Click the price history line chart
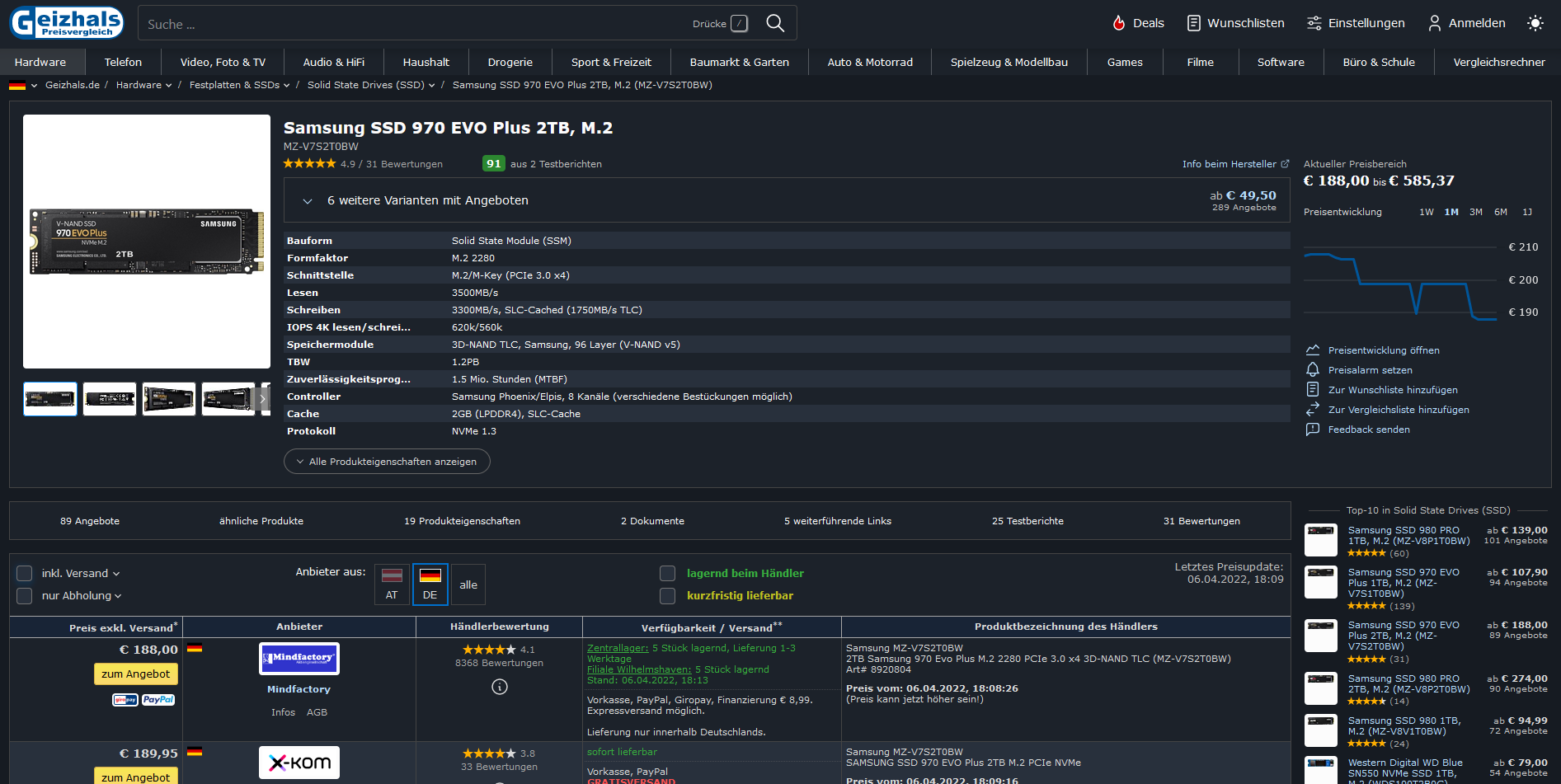The width and height of the screenshot is (1561, 784). (1400, 282)
